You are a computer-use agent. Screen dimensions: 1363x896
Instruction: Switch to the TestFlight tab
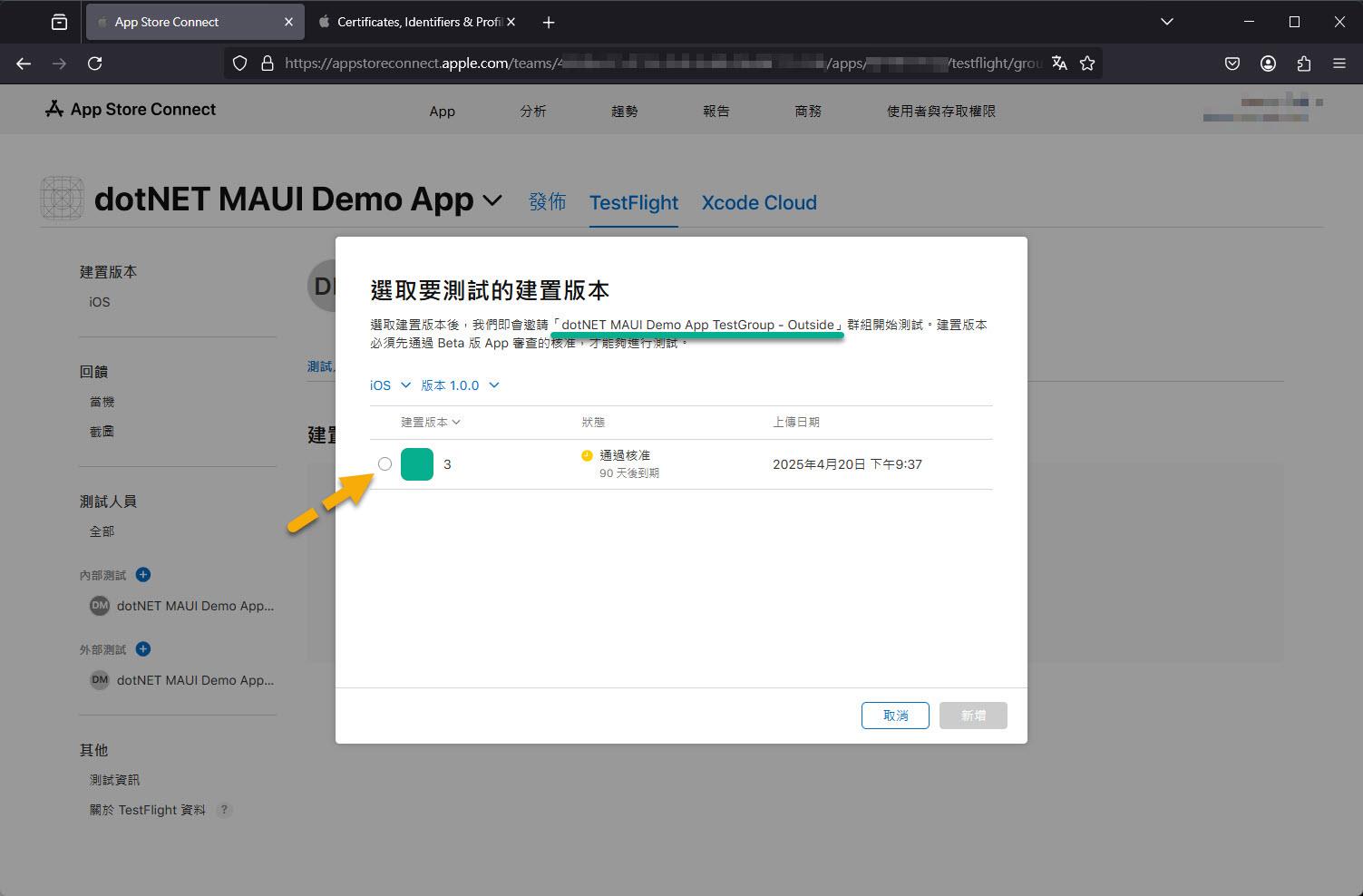click(634, 202)
